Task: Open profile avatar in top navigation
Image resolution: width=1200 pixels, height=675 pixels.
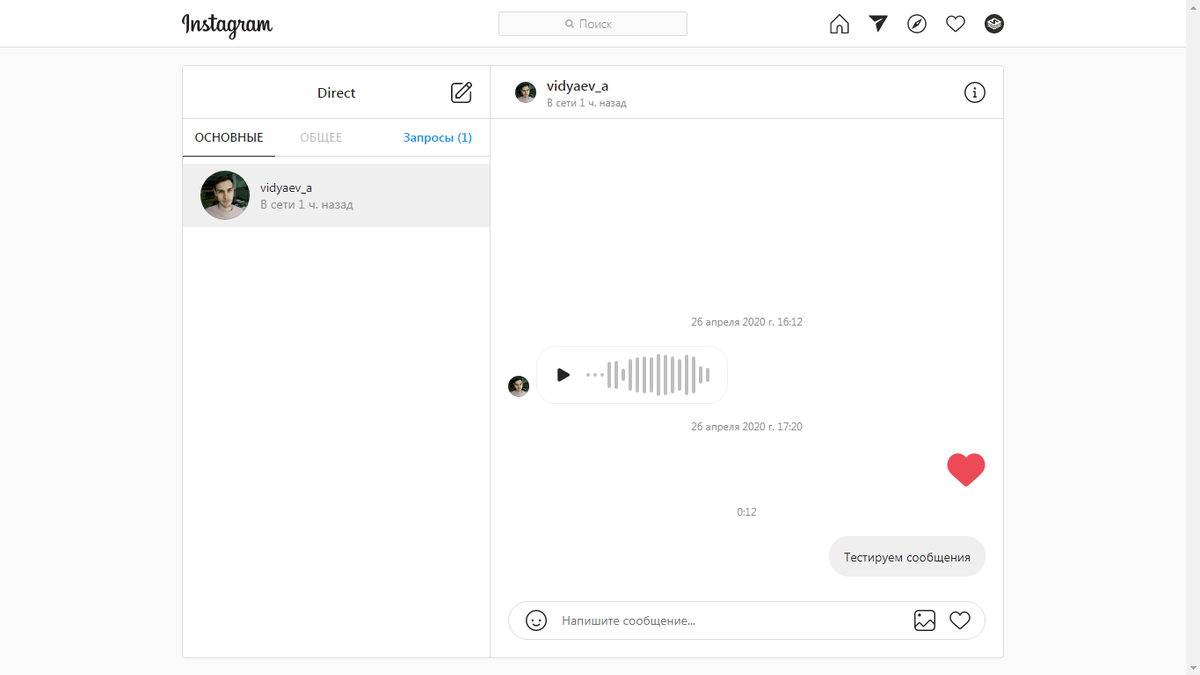Action: point(994,24)
